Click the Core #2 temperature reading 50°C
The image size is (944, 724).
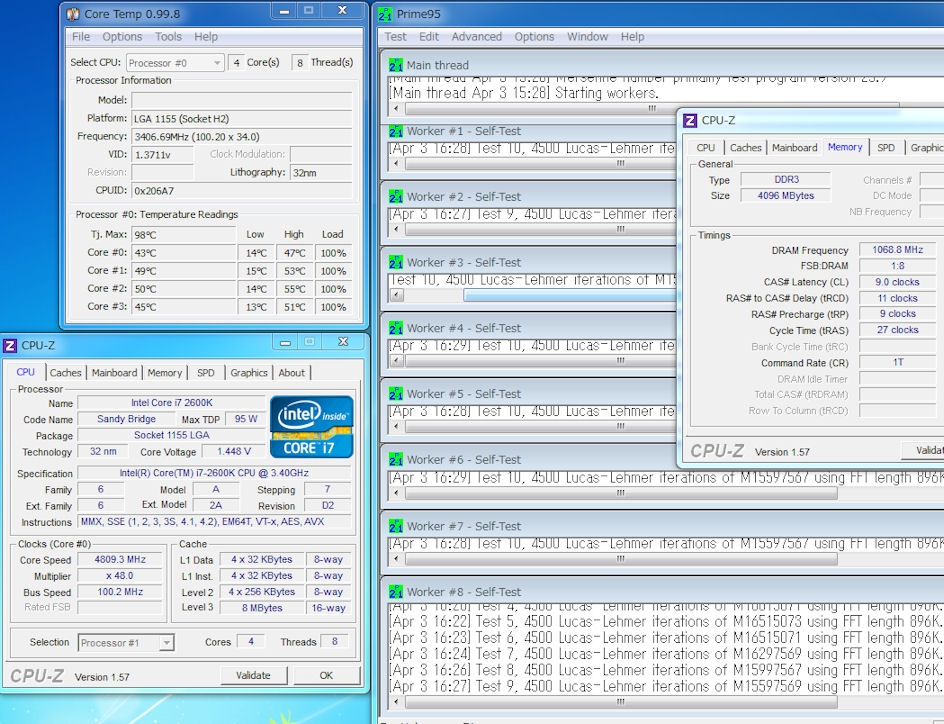pyautogui.click(x=184, y=289)
